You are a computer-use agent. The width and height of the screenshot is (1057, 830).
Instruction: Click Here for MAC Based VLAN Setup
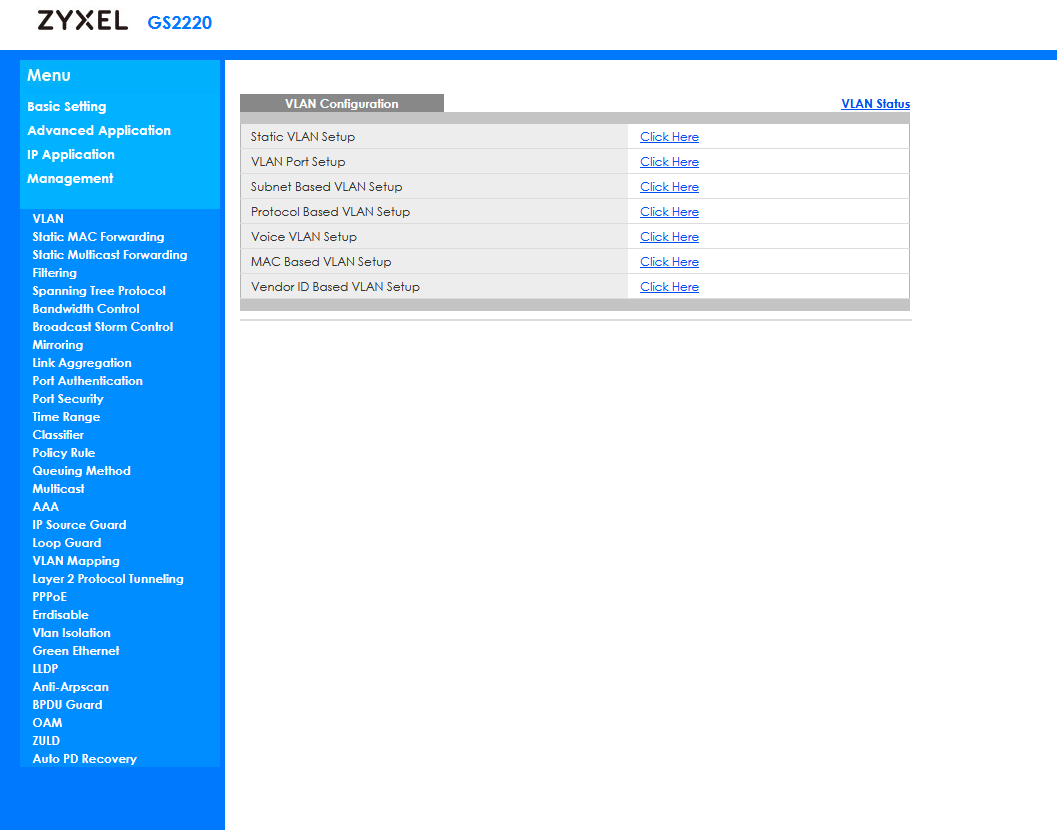click(669, 262)
